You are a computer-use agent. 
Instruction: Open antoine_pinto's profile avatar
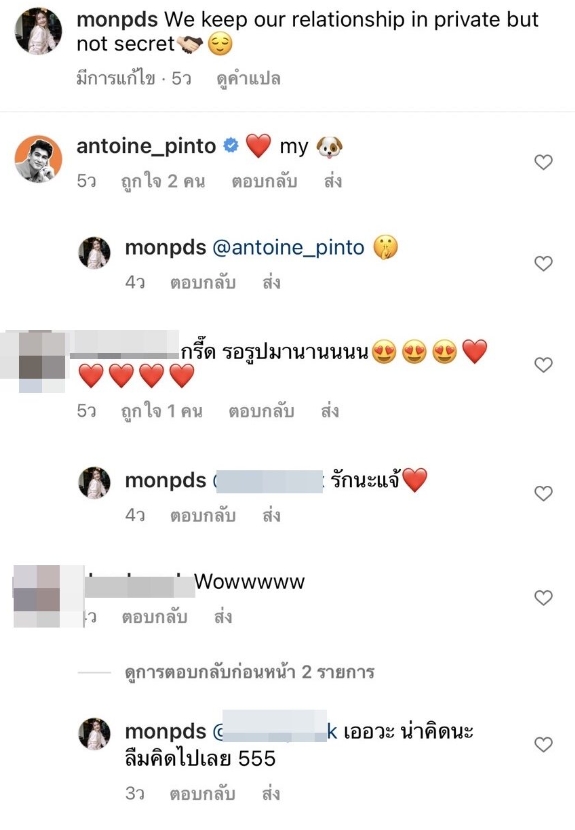pos(38,159)
